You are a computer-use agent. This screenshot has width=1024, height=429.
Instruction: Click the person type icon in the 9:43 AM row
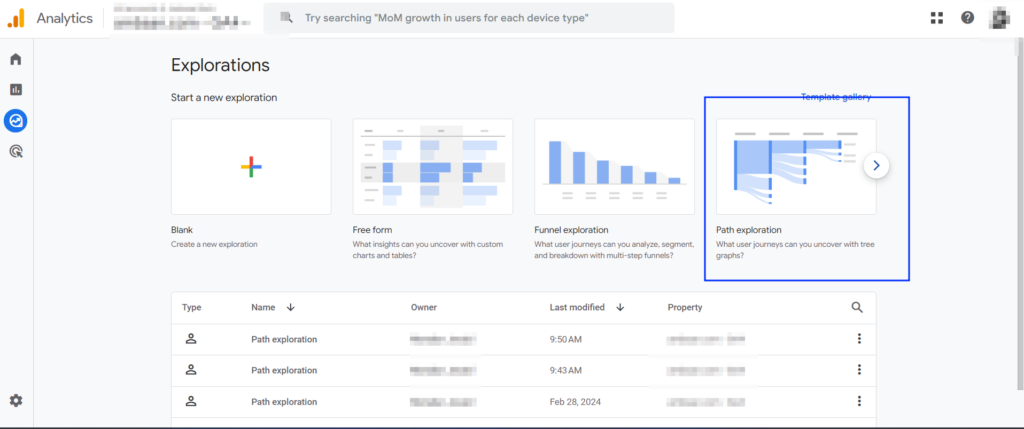click(x=191, y=370)
